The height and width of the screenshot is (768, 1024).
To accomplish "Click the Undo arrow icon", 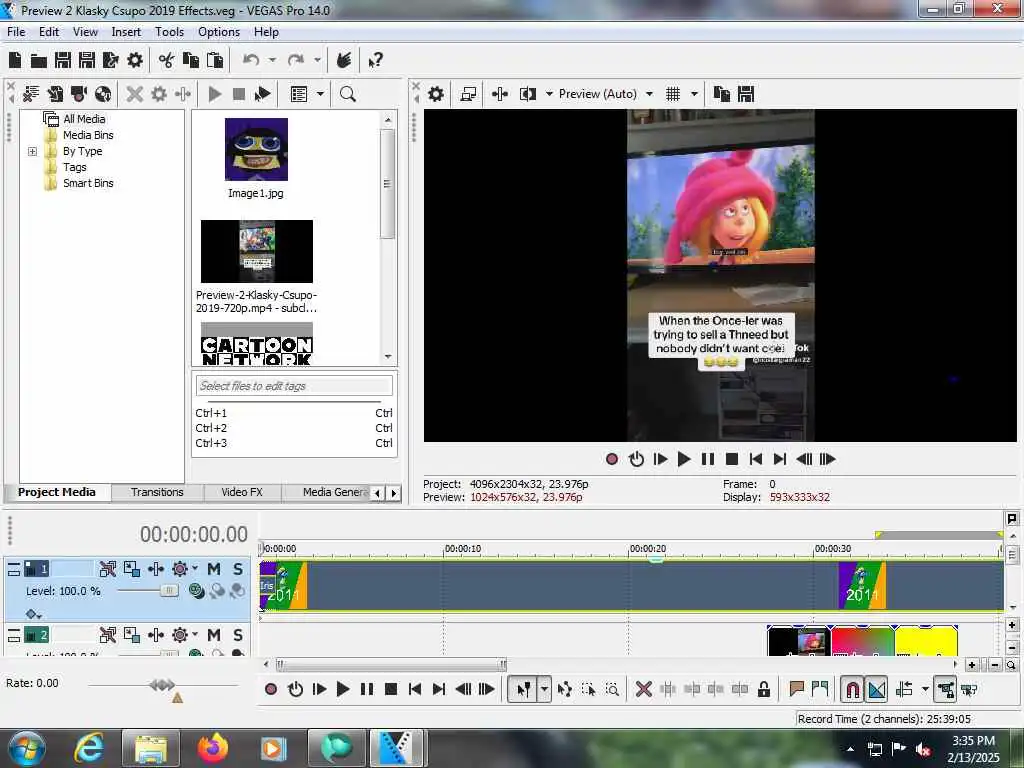I will [250, 61].
